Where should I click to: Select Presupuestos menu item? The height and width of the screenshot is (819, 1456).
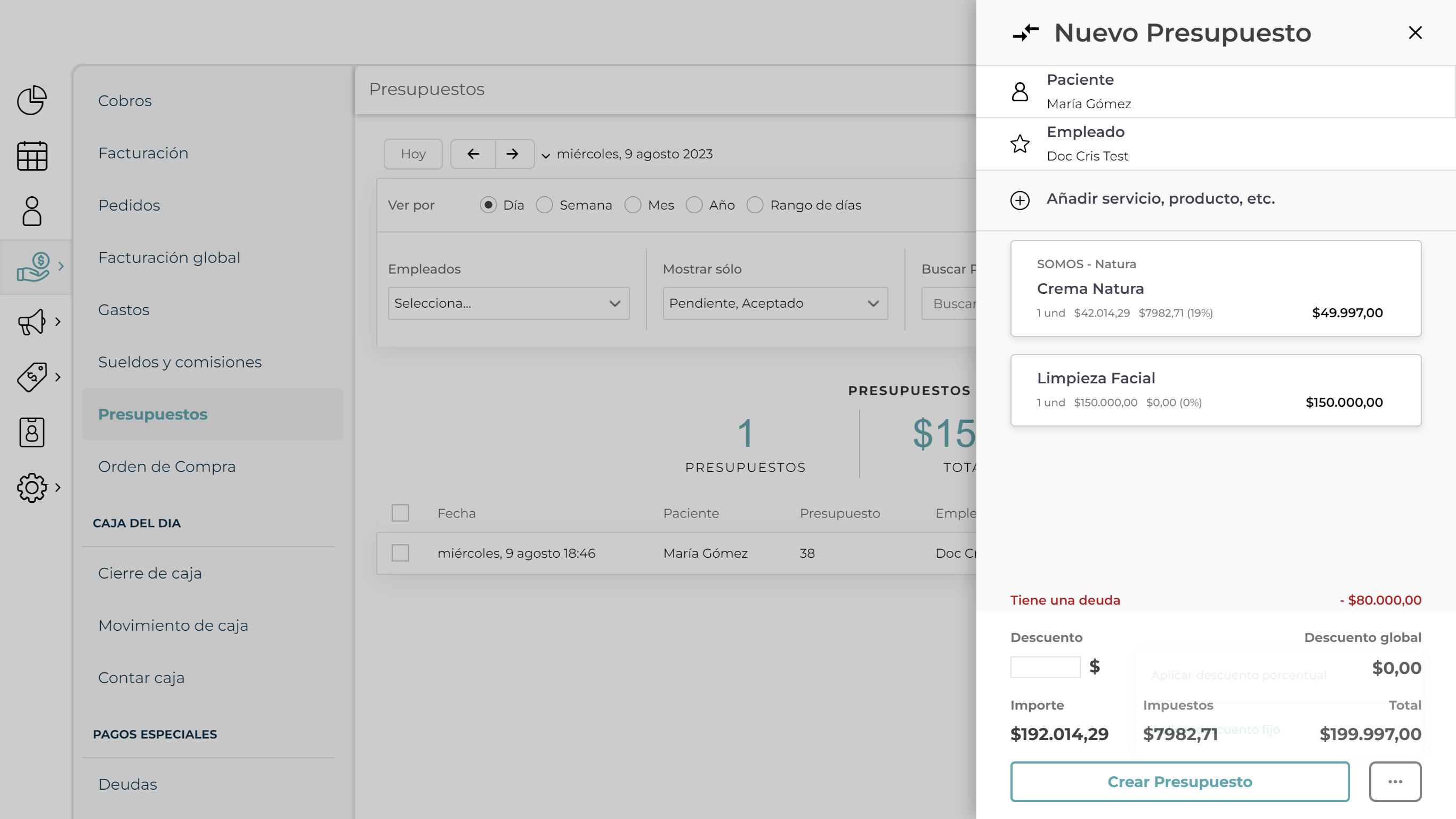(213, 414)
